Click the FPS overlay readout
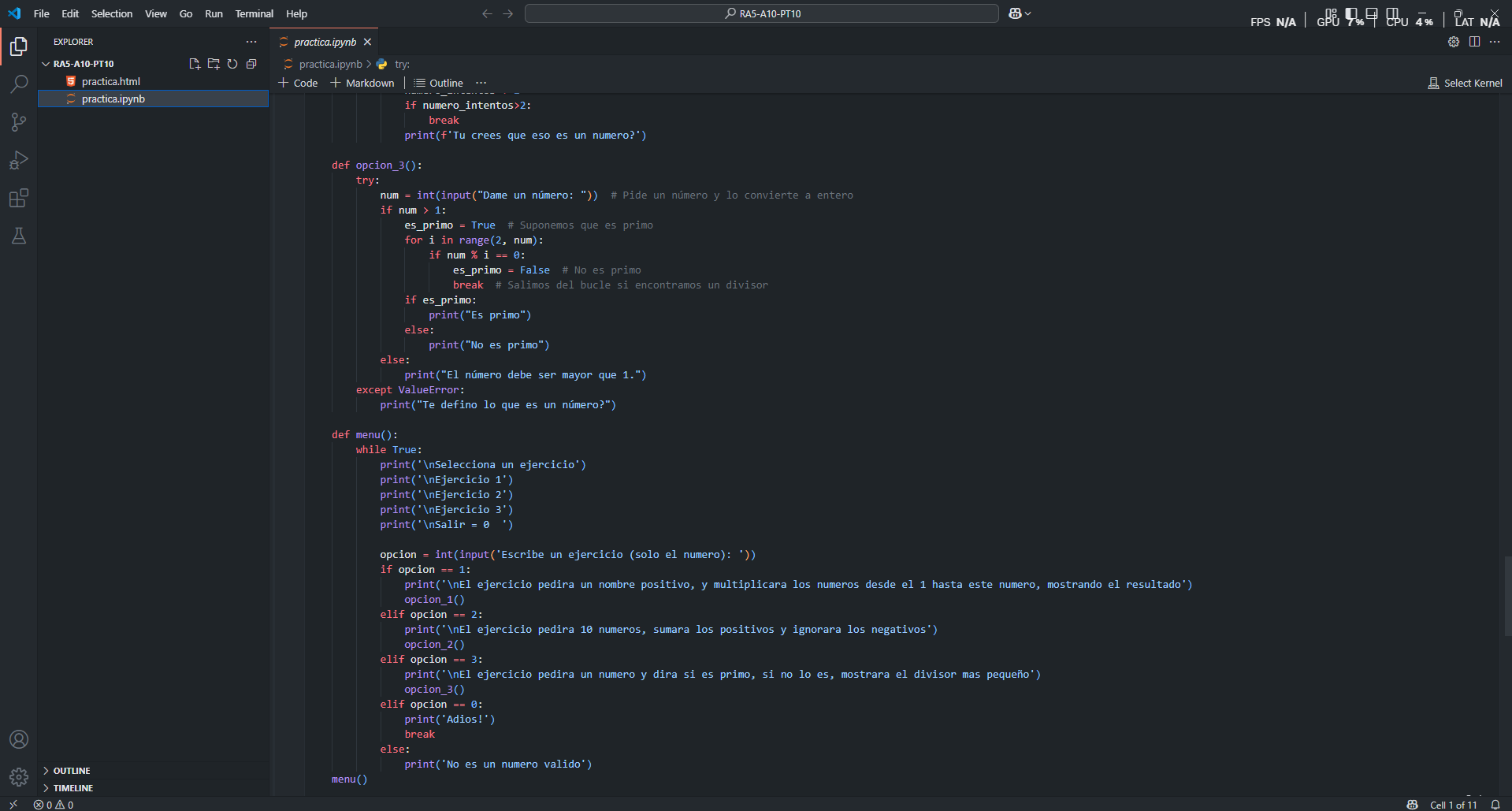The image size is (1512, 811). pyautogui.click(x=1272, y=22)
